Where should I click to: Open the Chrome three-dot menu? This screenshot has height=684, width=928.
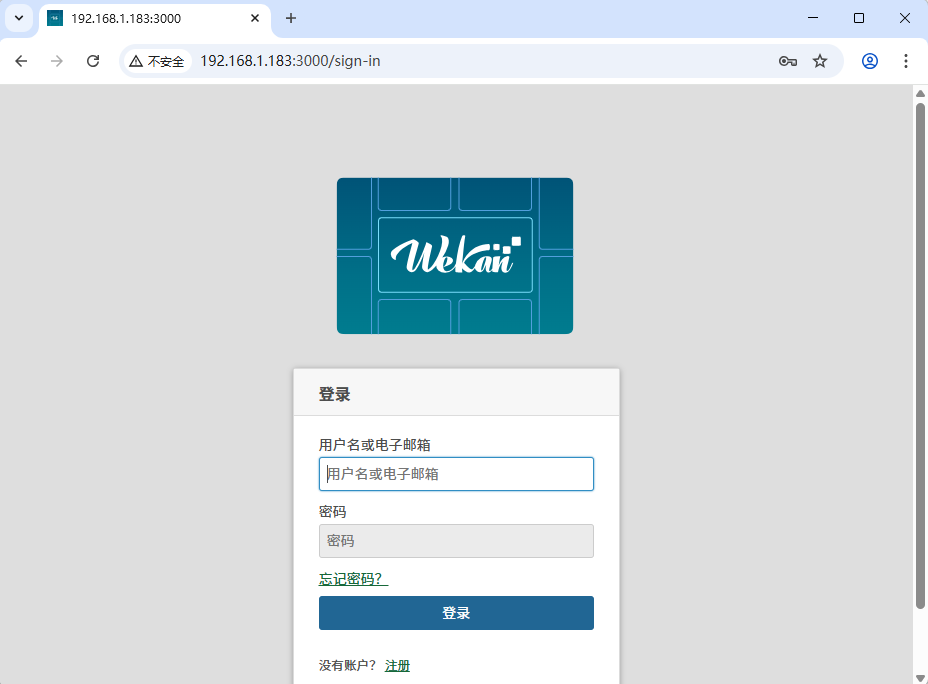(x=906, y=61)
